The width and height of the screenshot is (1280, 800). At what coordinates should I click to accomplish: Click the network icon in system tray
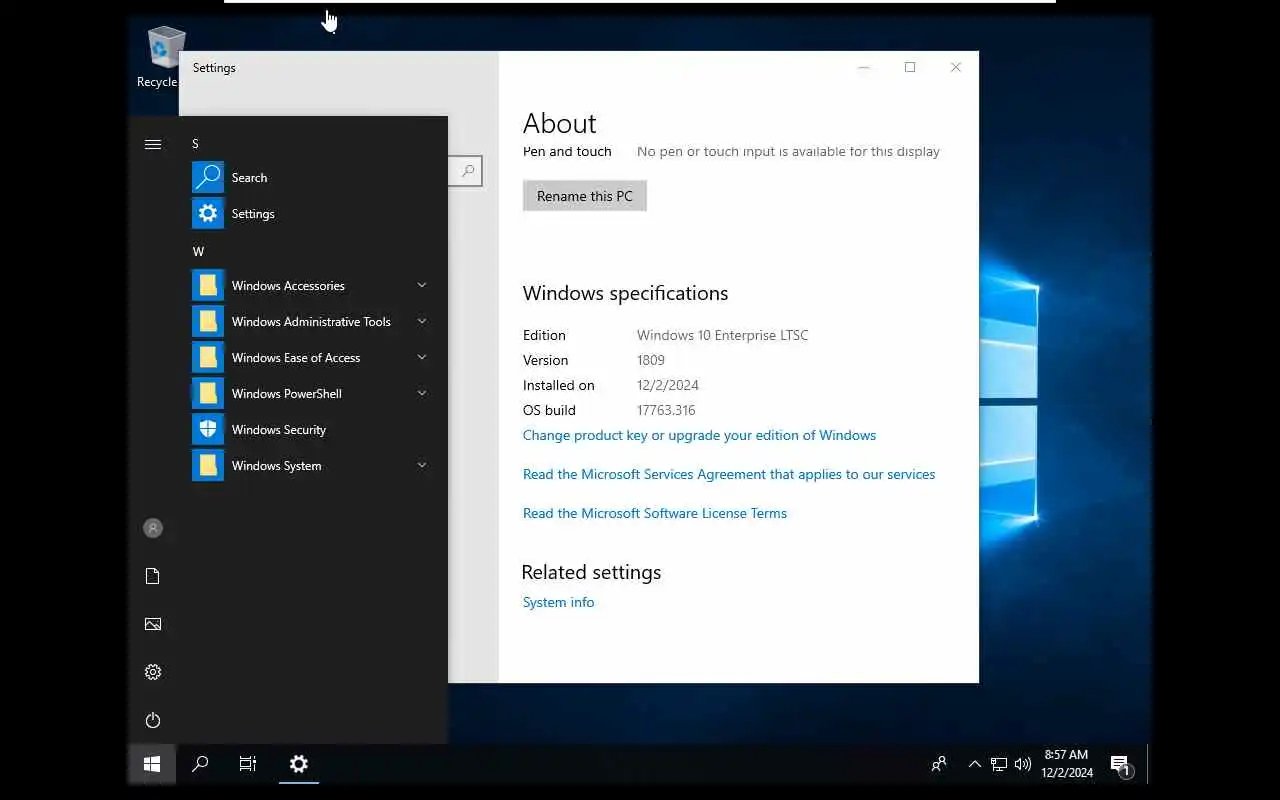coord(999,764)
